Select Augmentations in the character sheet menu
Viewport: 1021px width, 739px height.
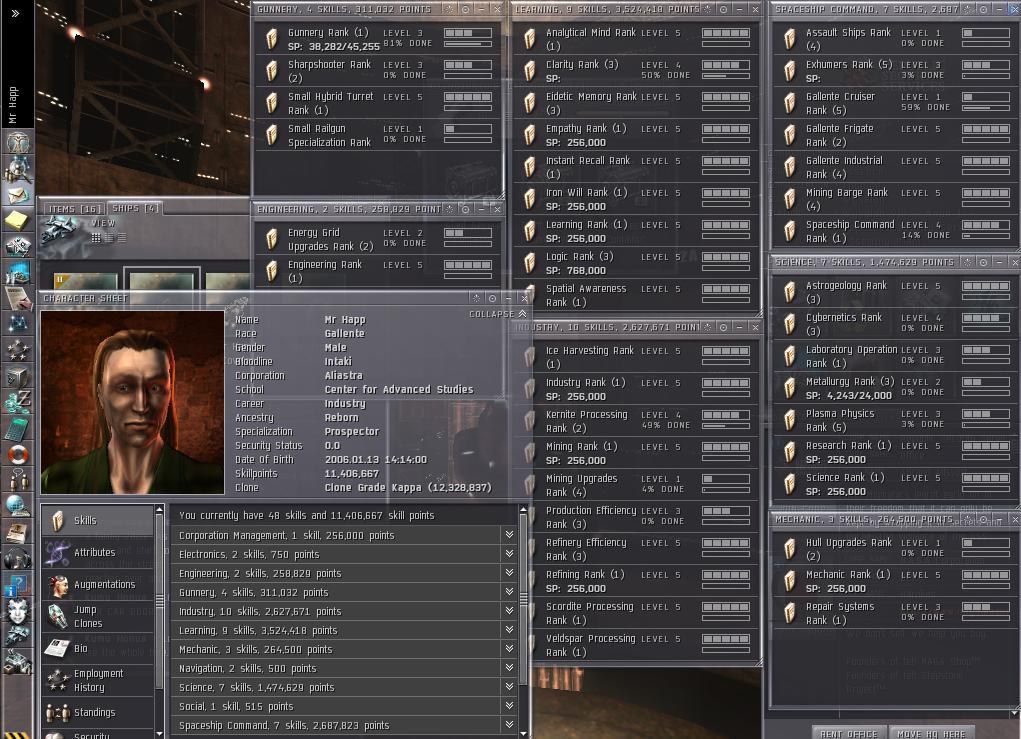(x=98, y=584)
